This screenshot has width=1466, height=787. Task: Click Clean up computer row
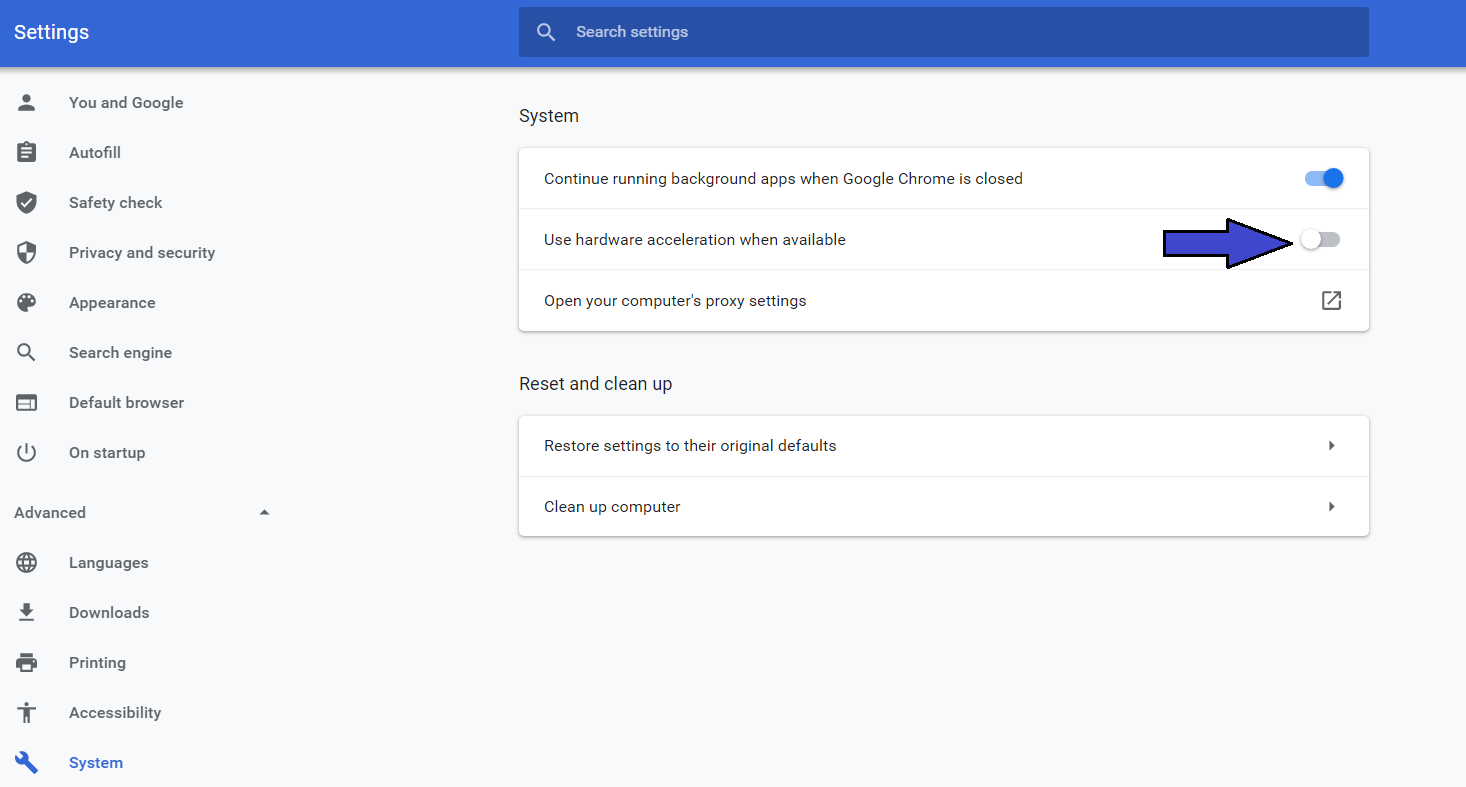pyautogui.click(x=943, y=506)
